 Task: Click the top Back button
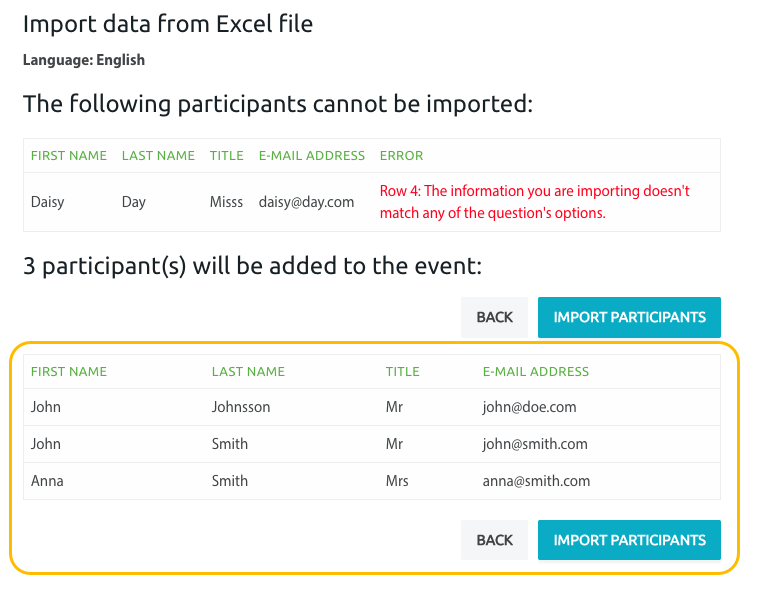pyautogui.click(x=494, y=317)
